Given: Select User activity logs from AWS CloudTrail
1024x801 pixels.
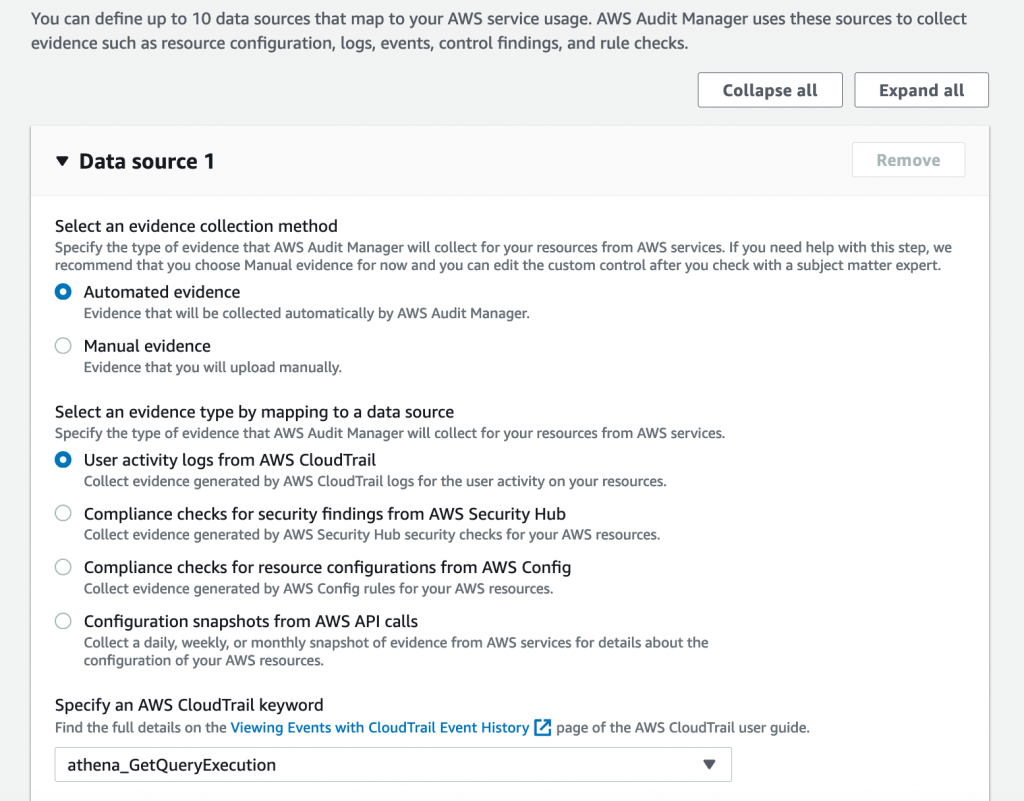Looking at the screenshot, I should point(63,460).
